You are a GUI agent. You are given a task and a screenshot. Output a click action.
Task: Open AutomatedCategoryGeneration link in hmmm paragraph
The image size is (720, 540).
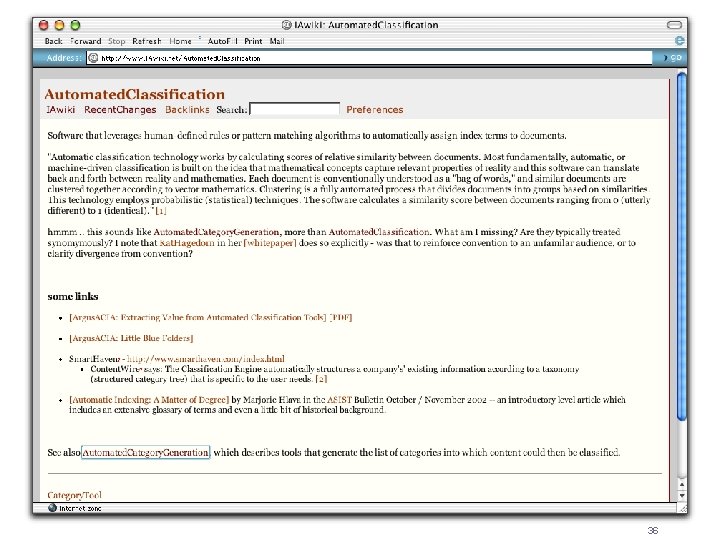[x=216, y=232]
